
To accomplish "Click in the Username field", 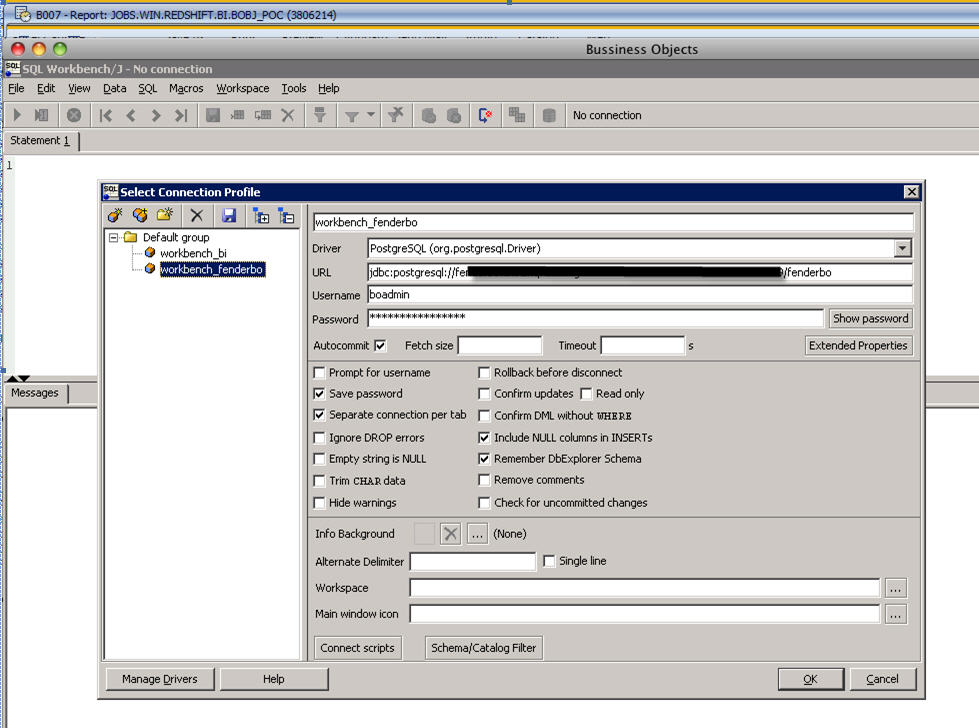I will (640, 295).
